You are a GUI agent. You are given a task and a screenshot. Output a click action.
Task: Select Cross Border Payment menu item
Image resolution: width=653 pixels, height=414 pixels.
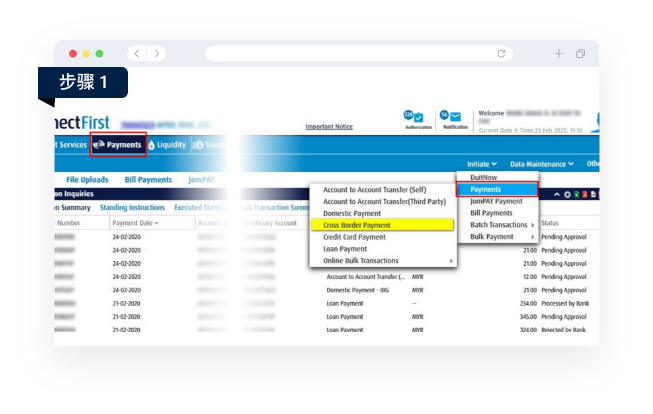[382, 225]
